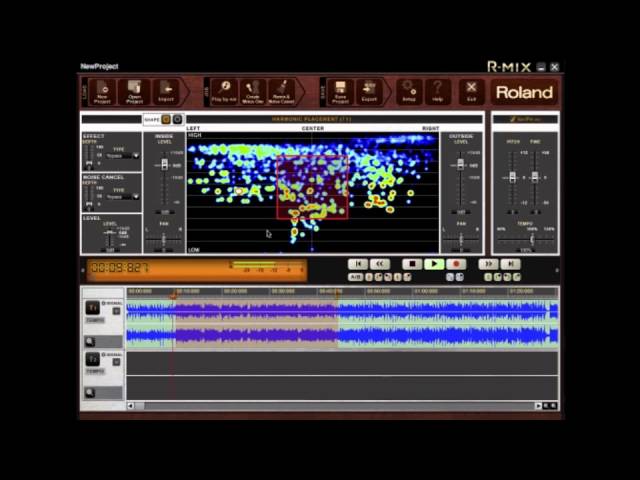Image resolution: width=640 pixels, height=480 pixels.
Task: Toggle the first track's small square button
Action: pyautogui.click(x=116, y=311)
